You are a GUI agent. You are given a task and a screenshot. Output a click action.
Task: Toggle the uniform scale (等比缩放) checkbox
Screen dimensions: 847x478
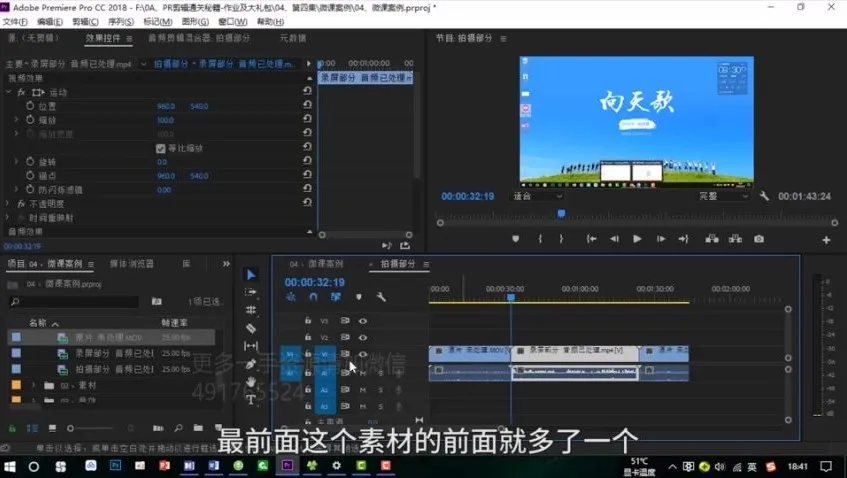[161, 148]
